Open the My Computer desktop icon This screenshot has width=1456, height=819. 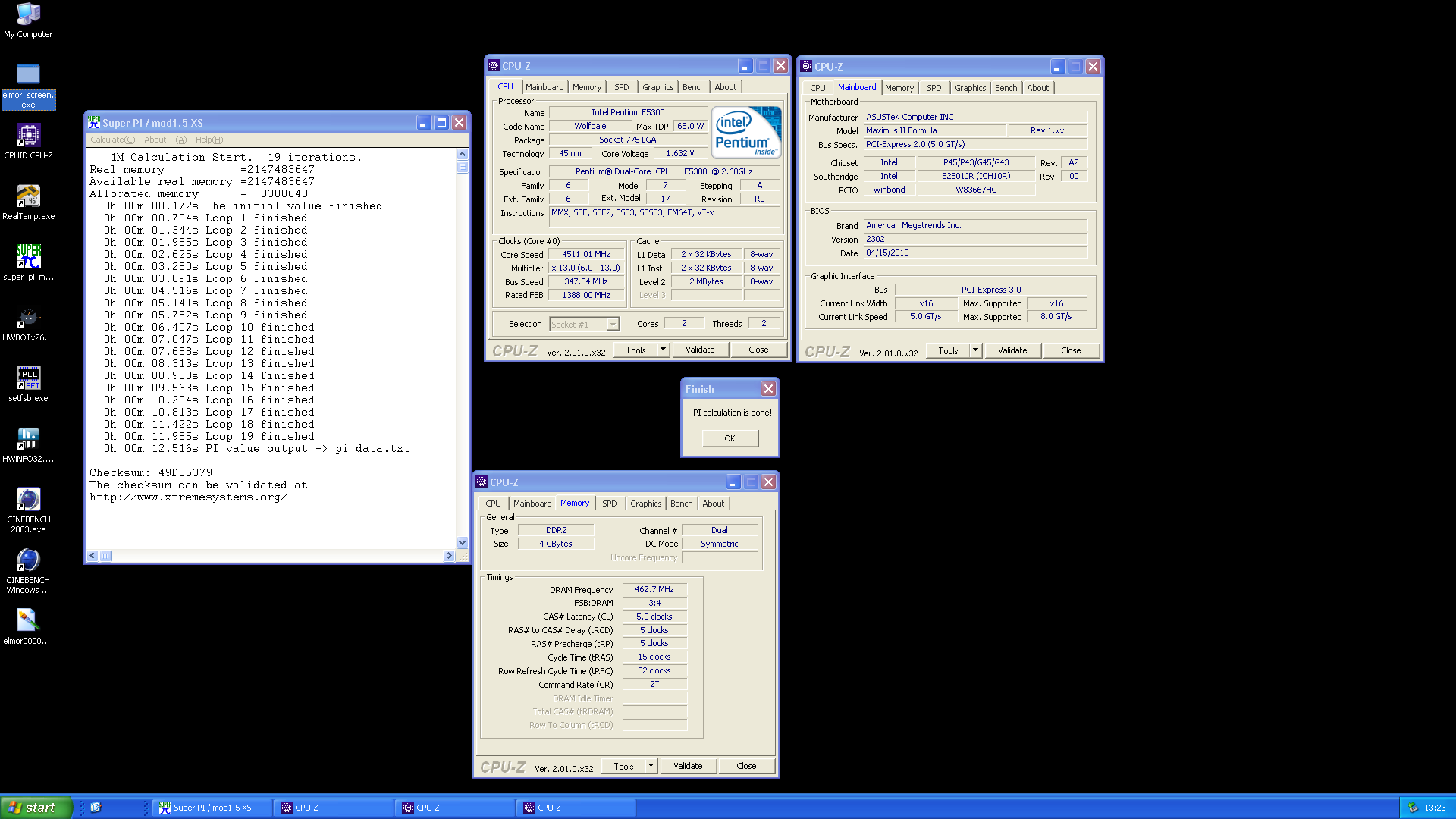point(28,20)
